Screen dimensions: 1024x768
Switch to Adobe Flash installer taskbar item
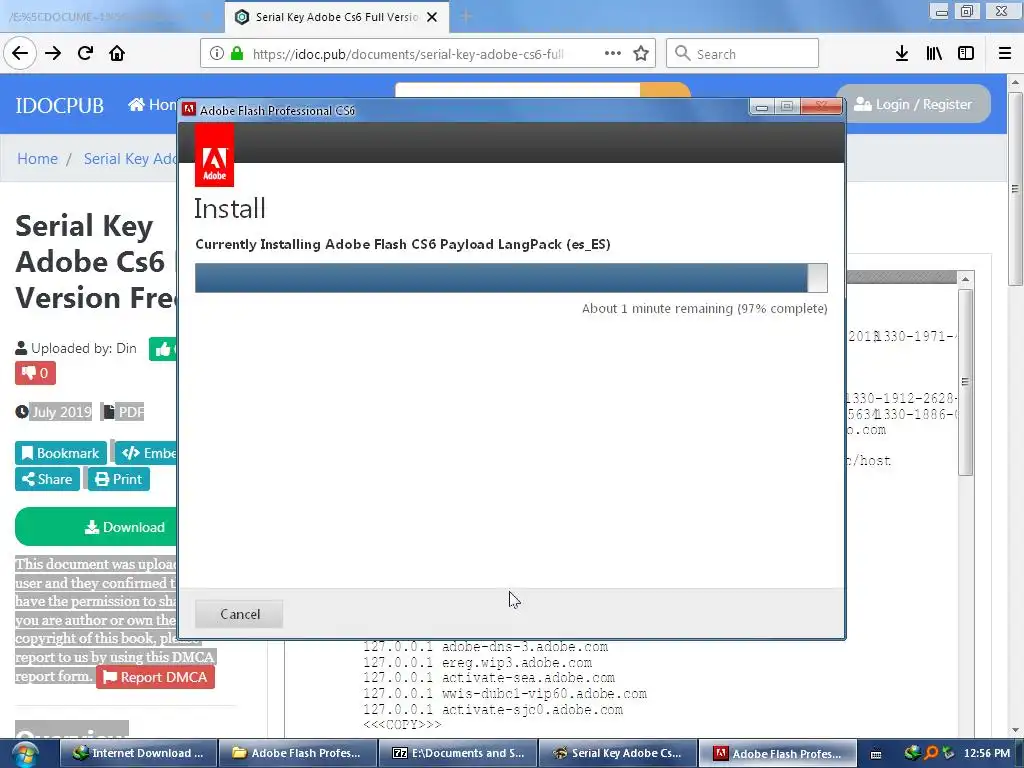click(777, 753)
